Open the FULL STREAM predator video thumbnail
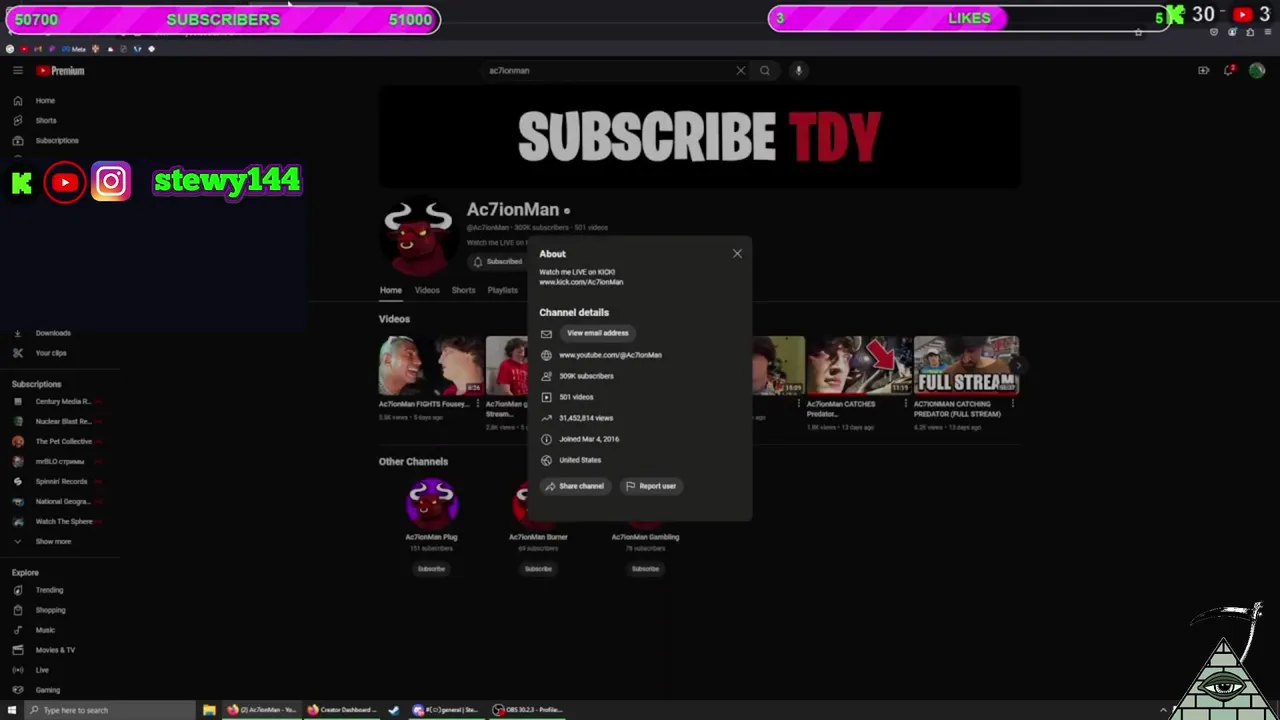Viewport: 1280px width, 720px height. (x=966, y=366)
